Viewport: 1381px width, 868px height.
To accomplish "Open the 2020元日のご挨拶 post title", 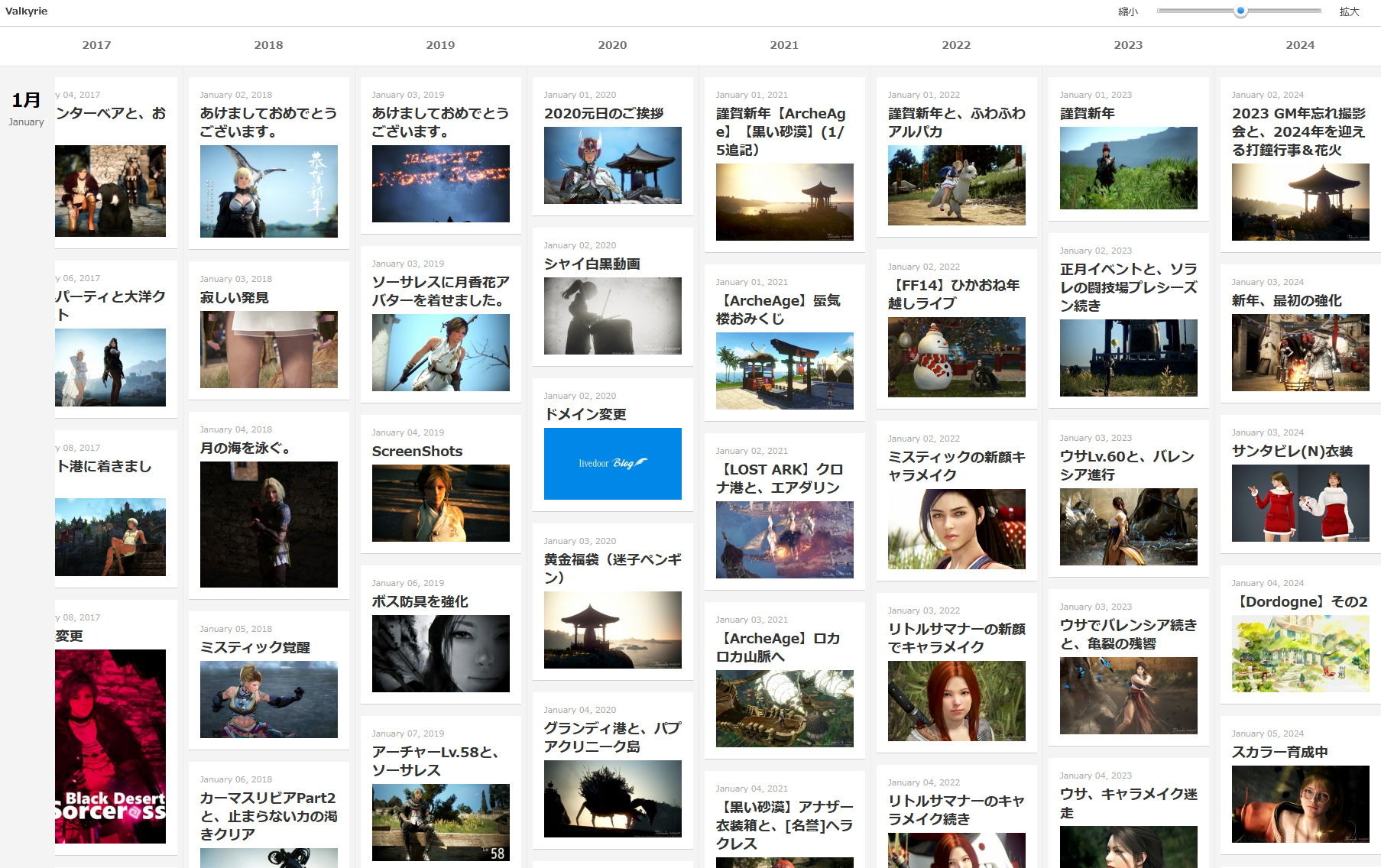I will (604, 113).
